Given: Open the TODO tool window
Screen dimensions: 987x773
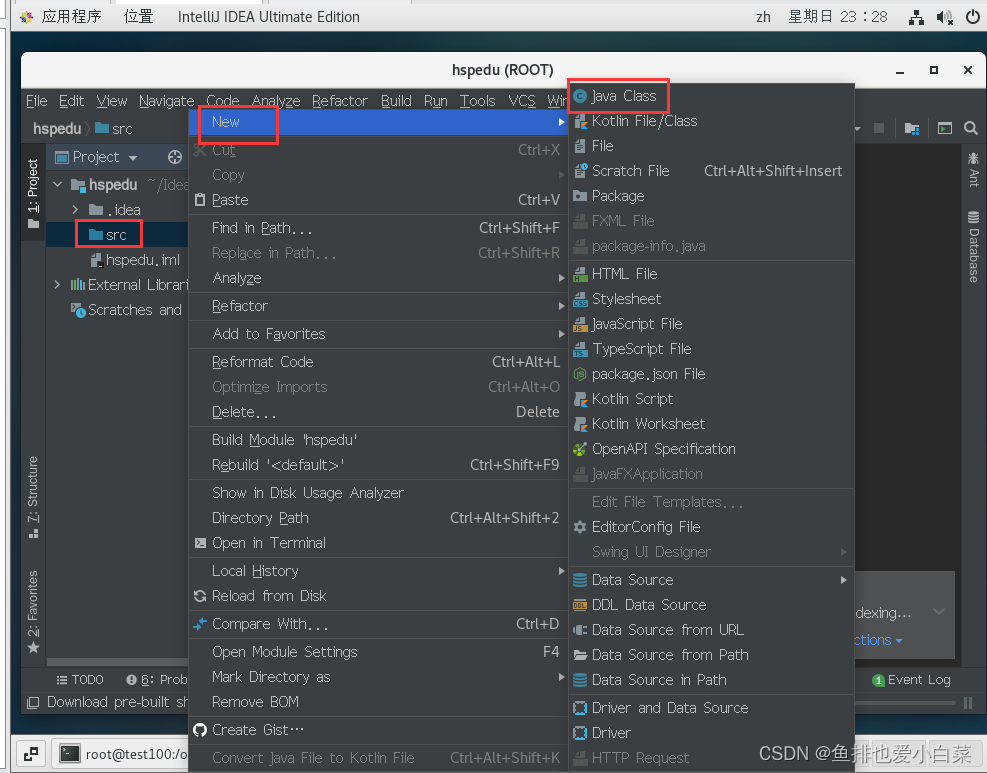Looking at the screenshot, I should (80, 680).
